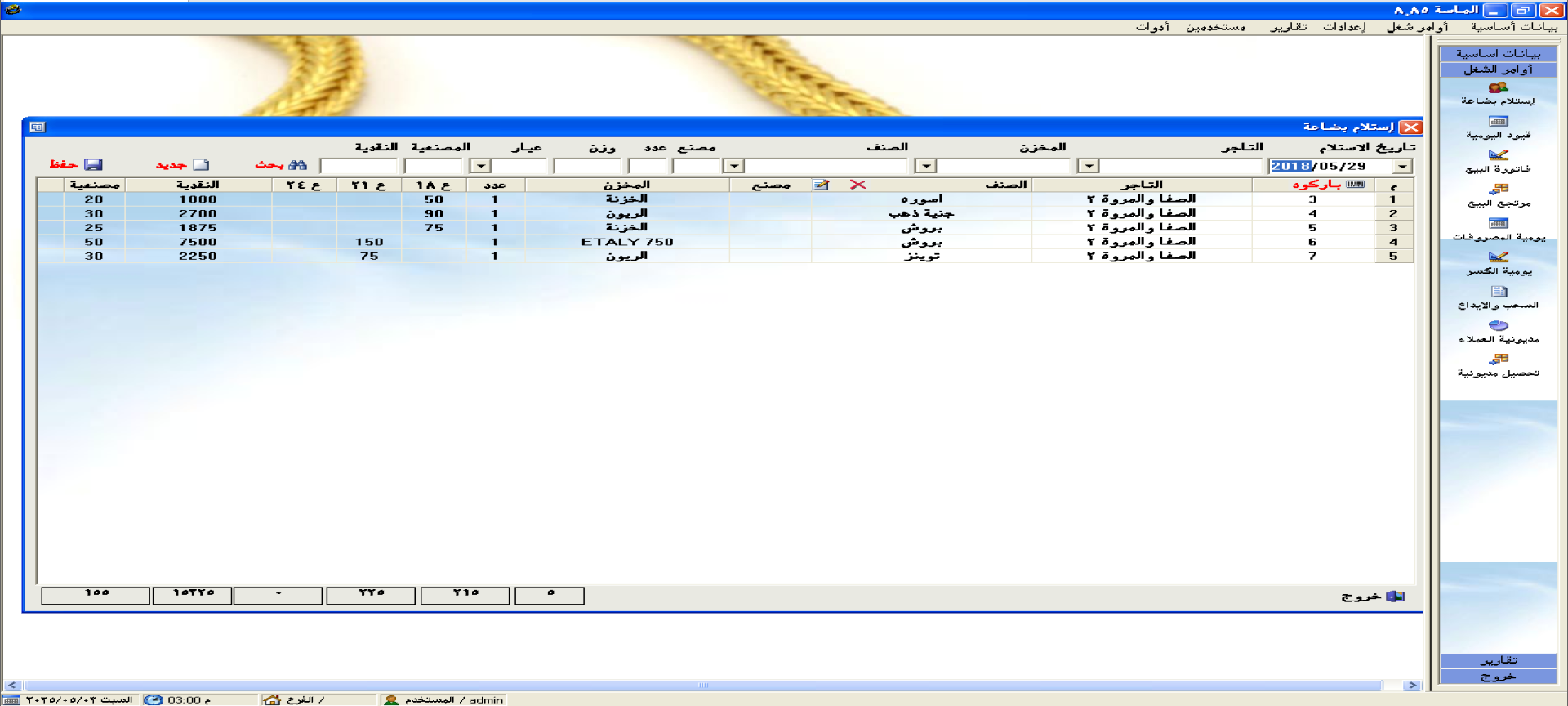Expand the تاريخ الاستلام date dropdown
Image resolution: width=1568 pixels, height=706 pixels.
(x=1402, y=167)
